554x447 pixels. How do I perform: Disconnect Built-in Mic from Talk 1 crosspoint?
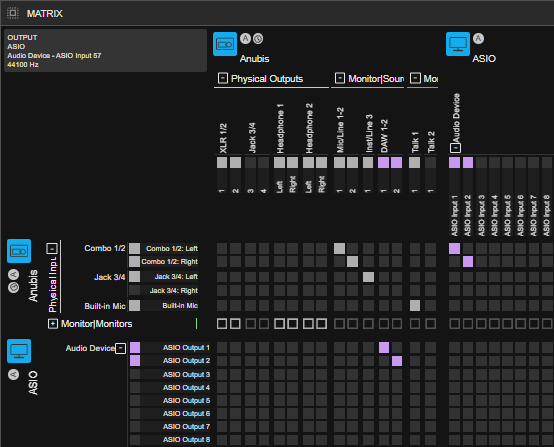(415, 306)
